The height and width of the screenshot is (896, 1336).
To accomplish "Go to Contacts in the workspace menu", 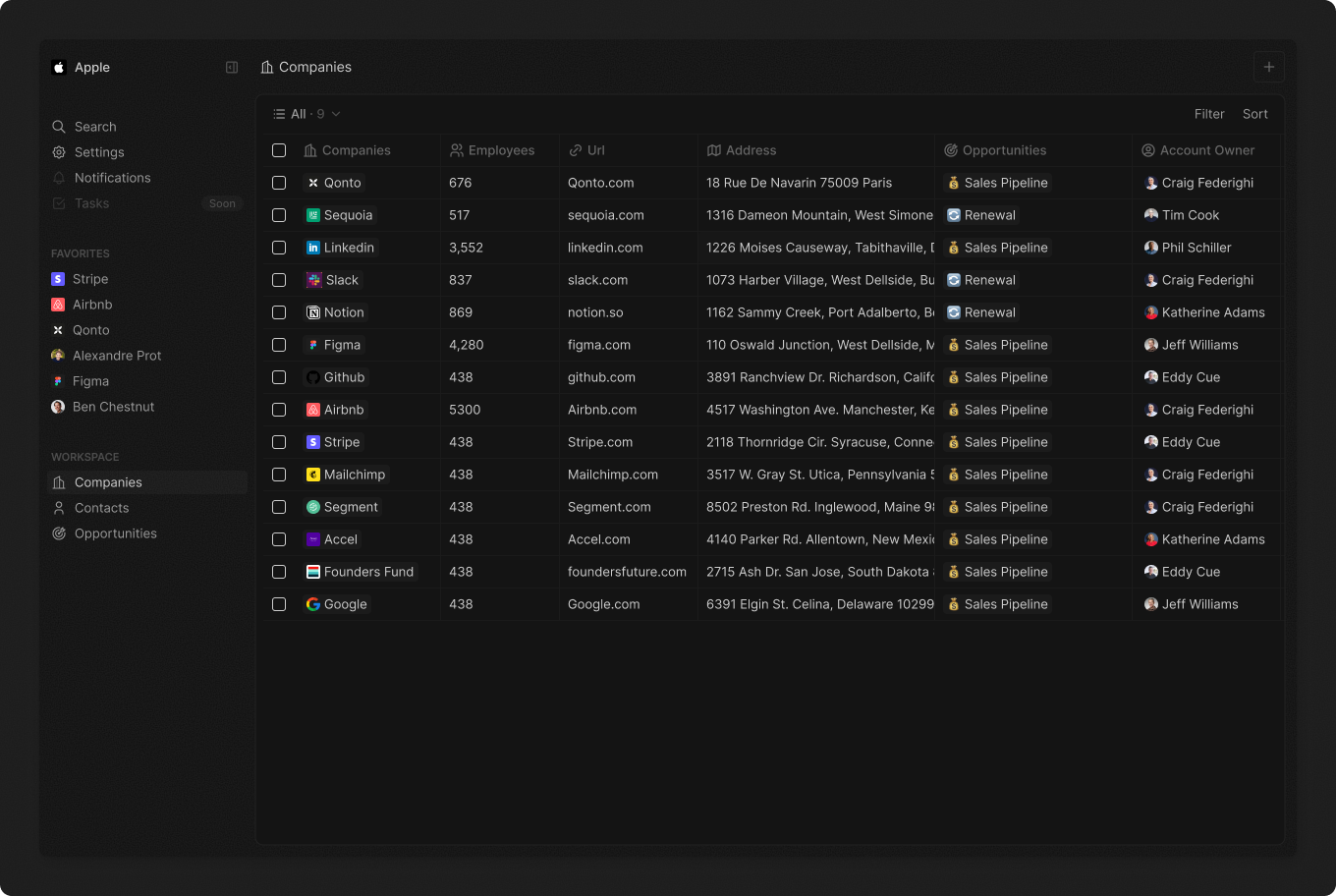I will click(101, 508).
